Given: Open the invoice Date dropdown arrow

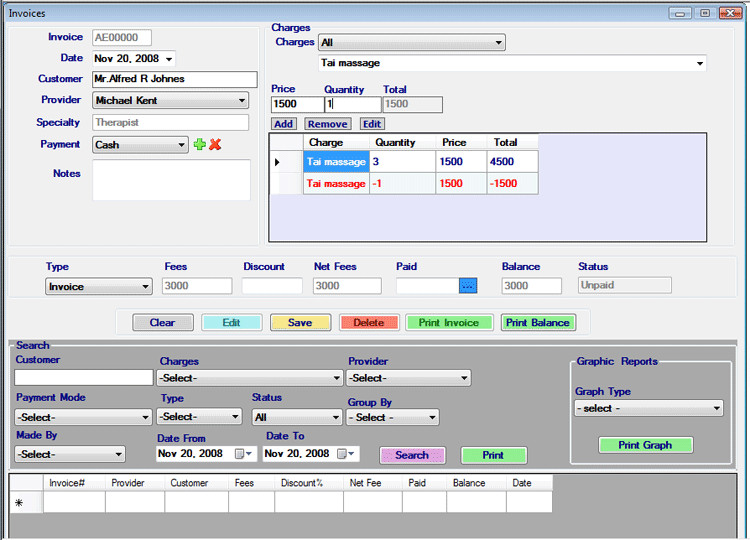Looking at the screenshot, I should 169,59.
